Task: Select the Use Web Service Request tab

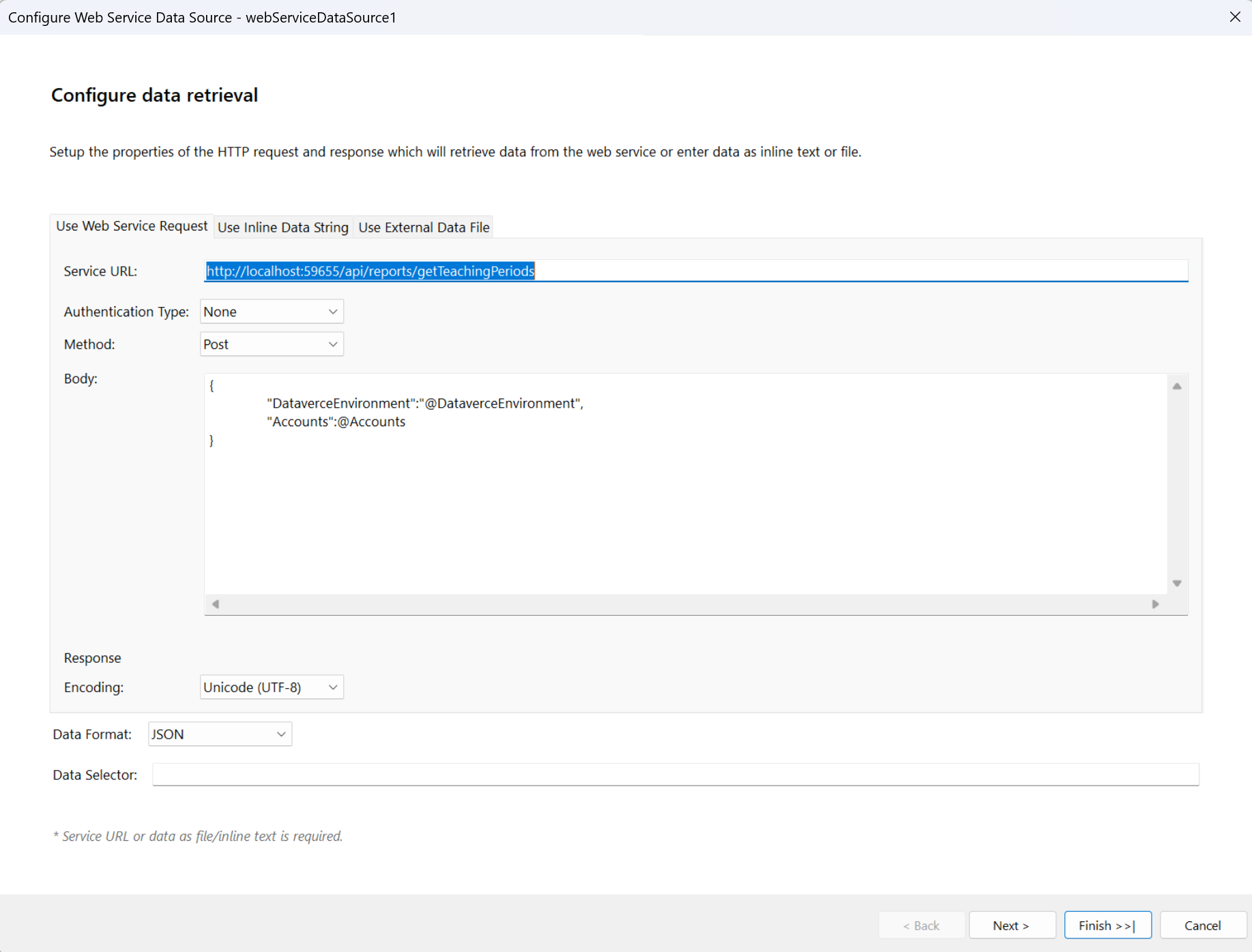Action: [x=132, y=226]
